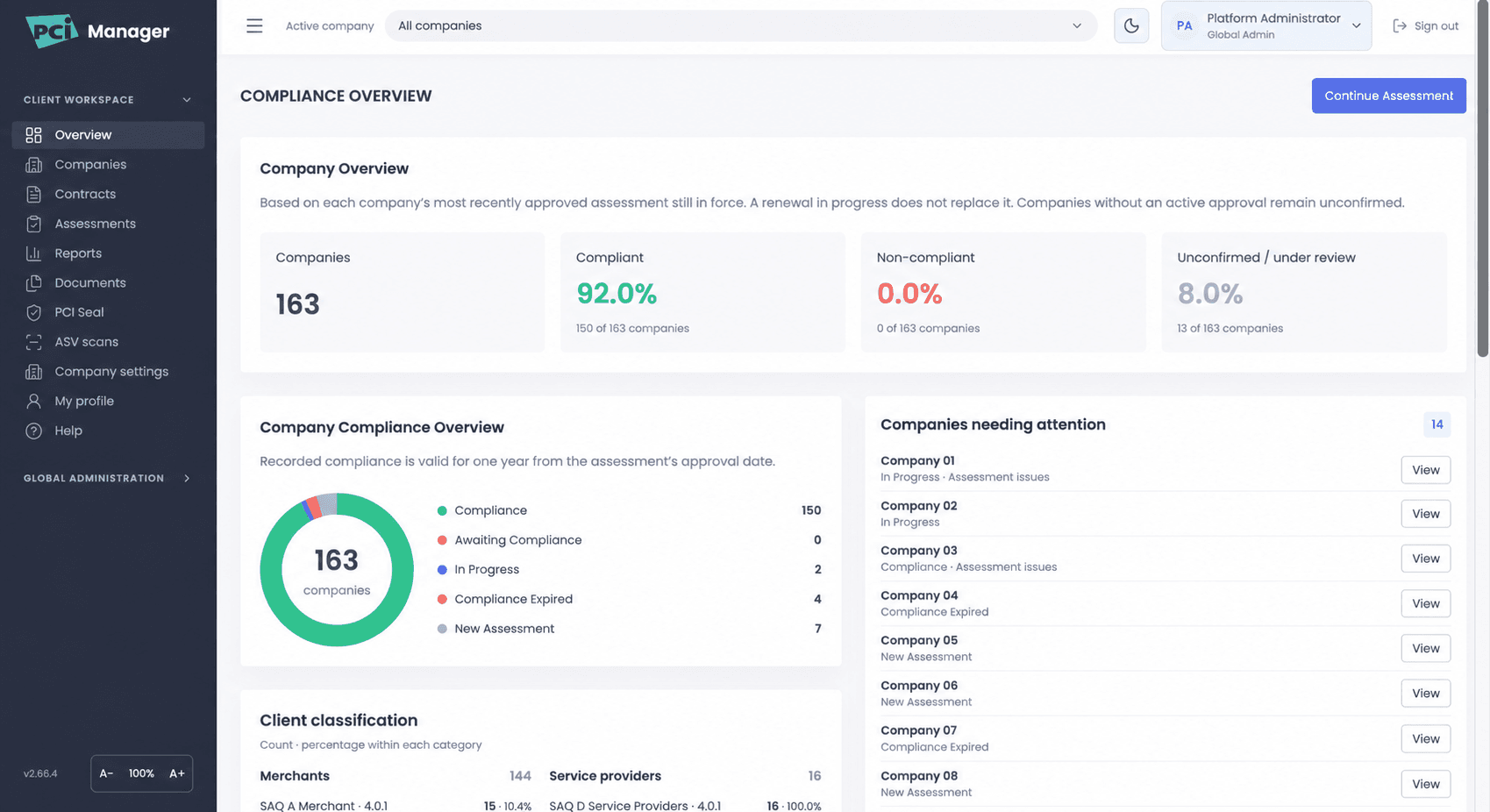Click the Overview grid icon in sidebar
Image resolution: width=1490 pixels, height=812 pixels.
click(33, 135)
